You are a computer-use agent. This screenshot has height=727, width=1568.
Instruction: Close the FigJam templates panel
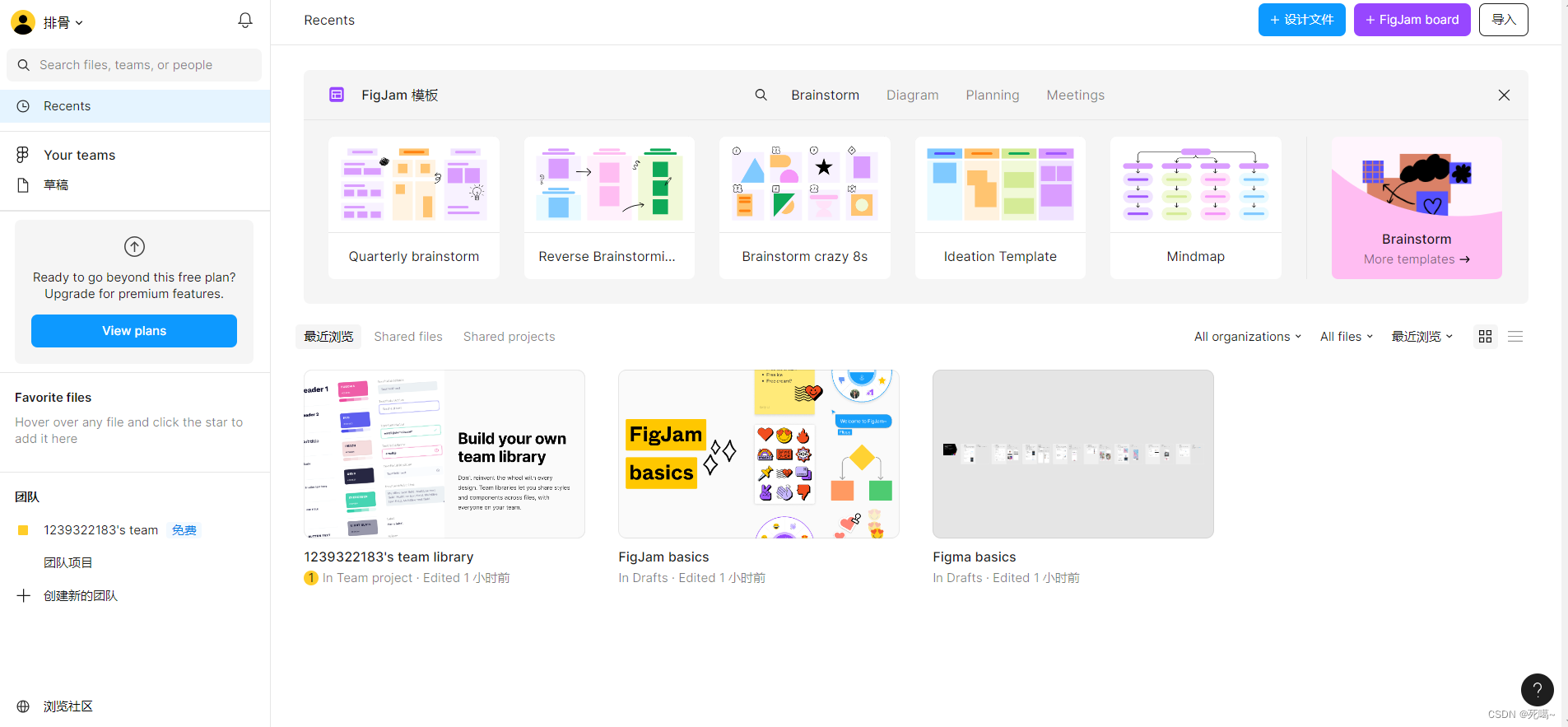[1504, 95]
